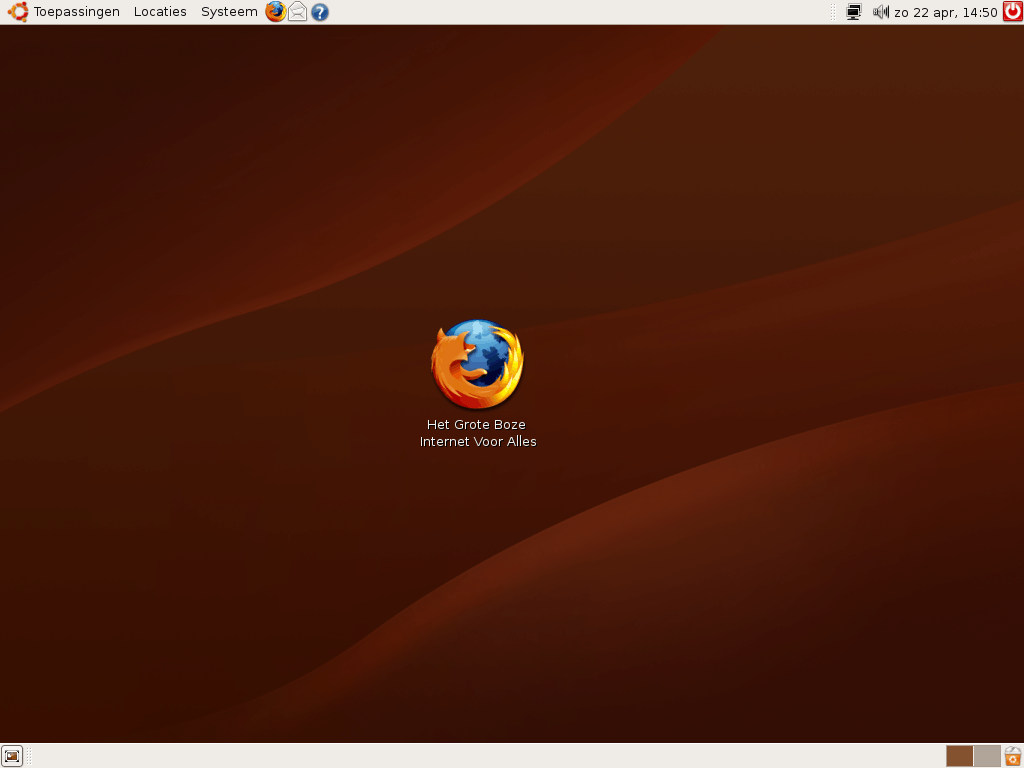Viewport: 1024px width, 768px height.
Task: Select the Firefox desktop icon
Action: [477, 364]
